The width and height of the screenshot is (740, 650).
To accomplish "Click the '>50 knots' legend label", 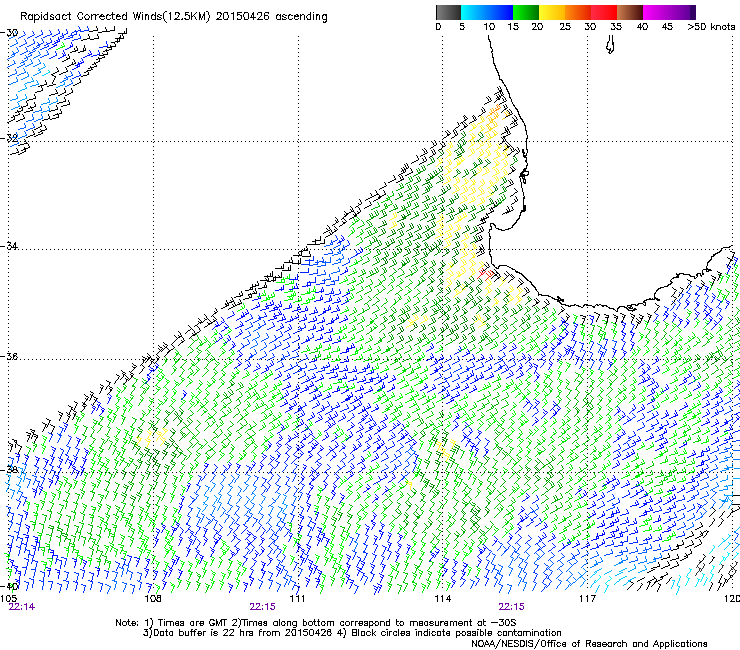I will coord(711,27).
